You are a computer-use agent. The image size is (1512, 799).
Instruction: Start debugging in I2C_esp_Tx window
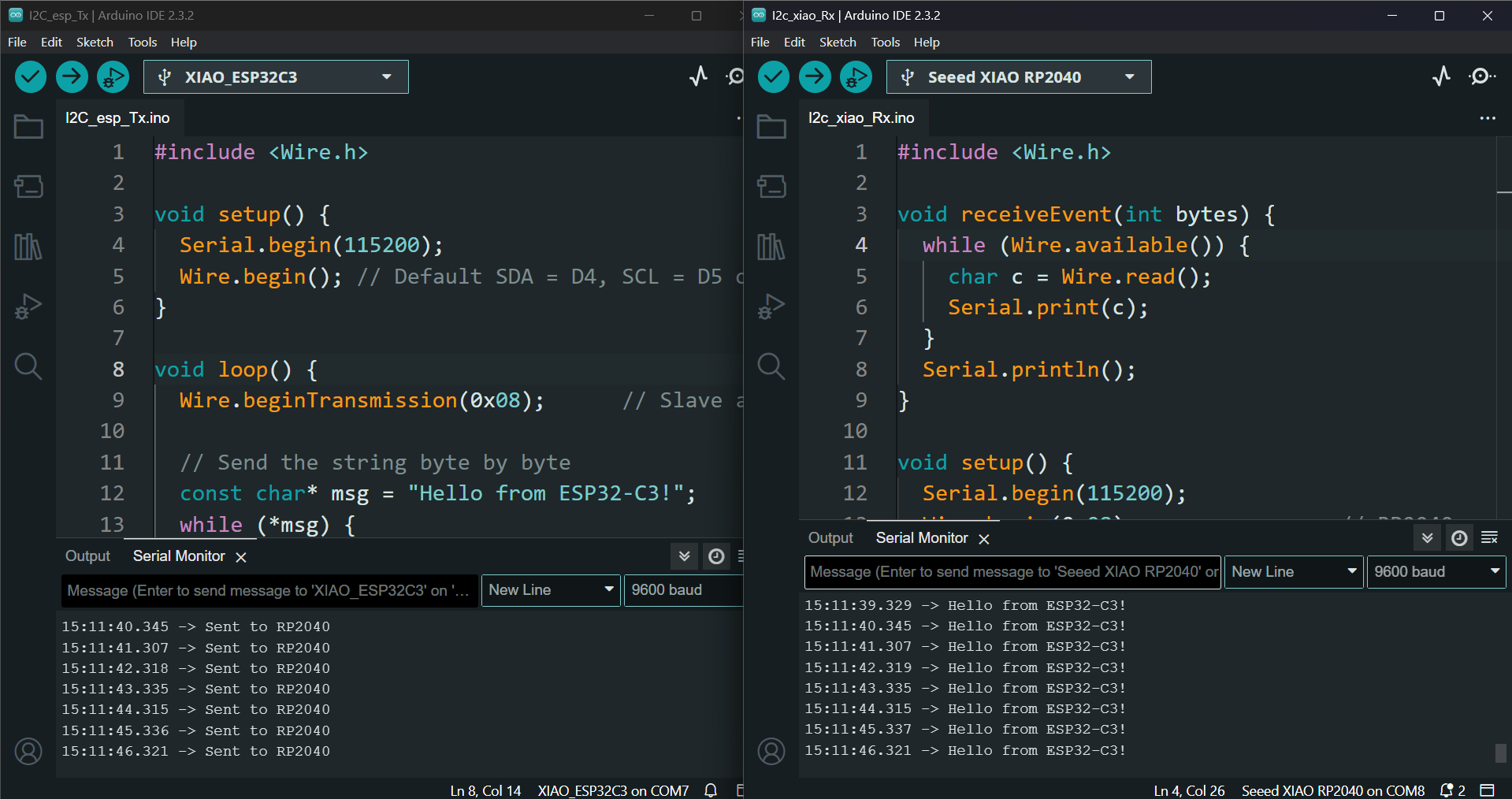pyautogui.click(x=113, y=76)
